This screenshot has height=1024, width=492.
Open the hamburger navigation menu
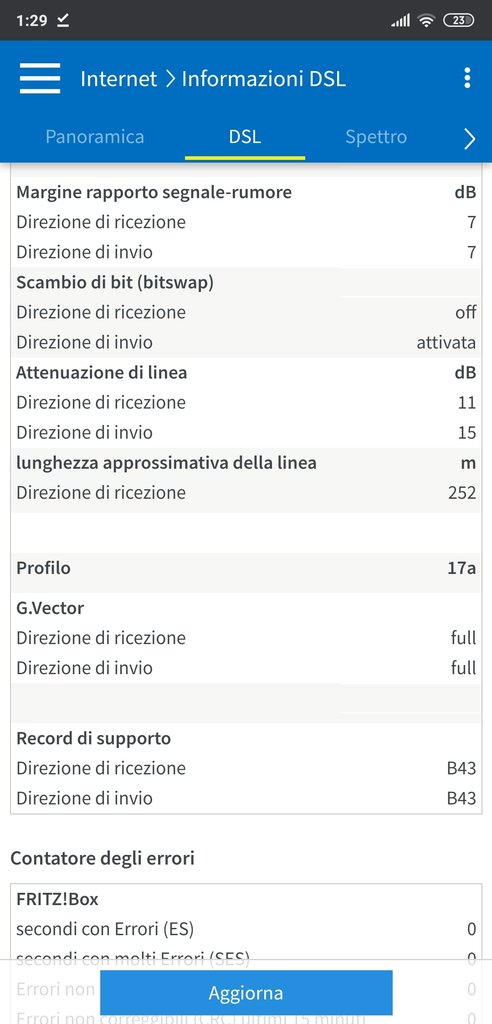tap(40, 79)
